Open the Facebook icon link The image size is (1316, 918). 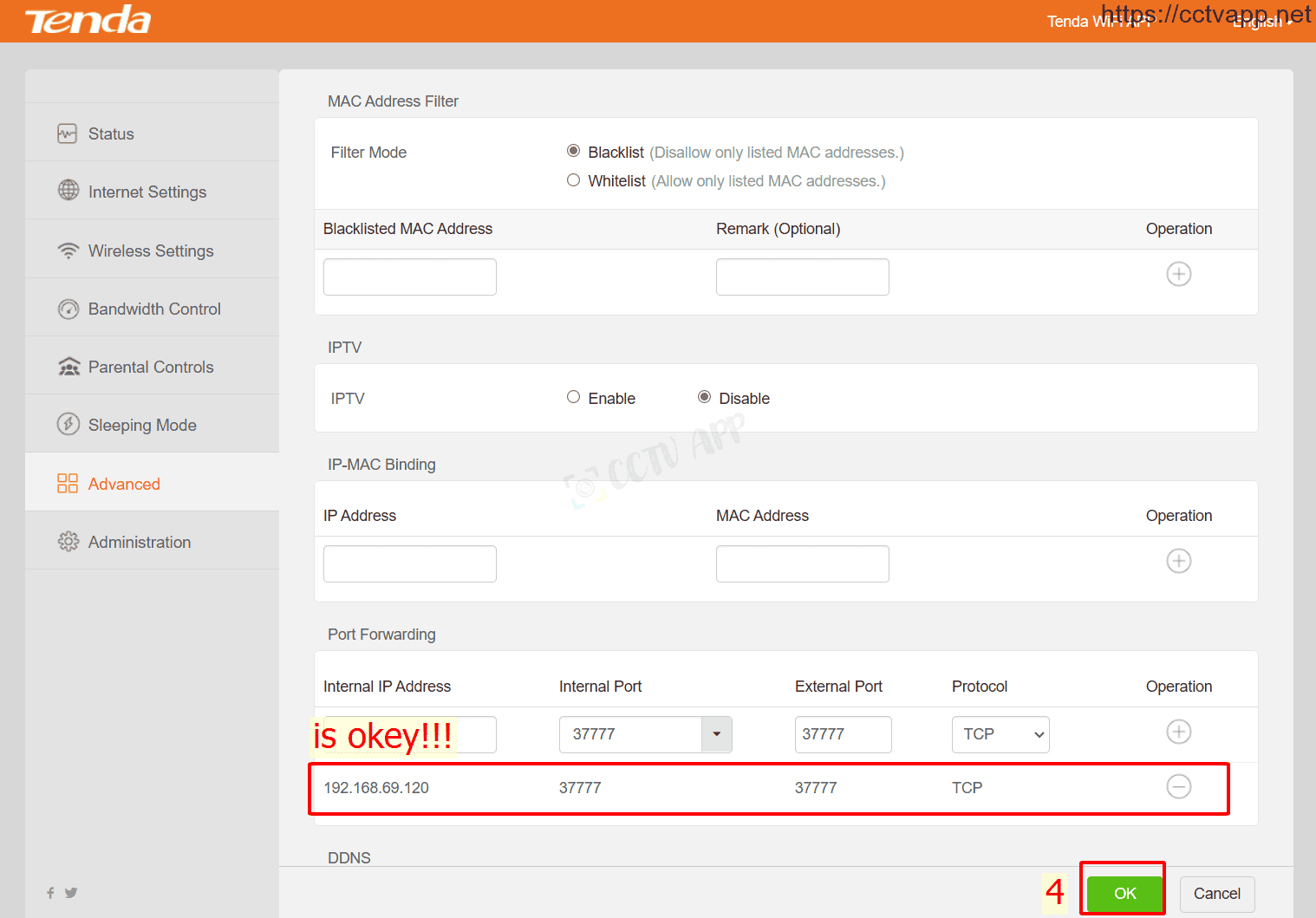point(50,893)
